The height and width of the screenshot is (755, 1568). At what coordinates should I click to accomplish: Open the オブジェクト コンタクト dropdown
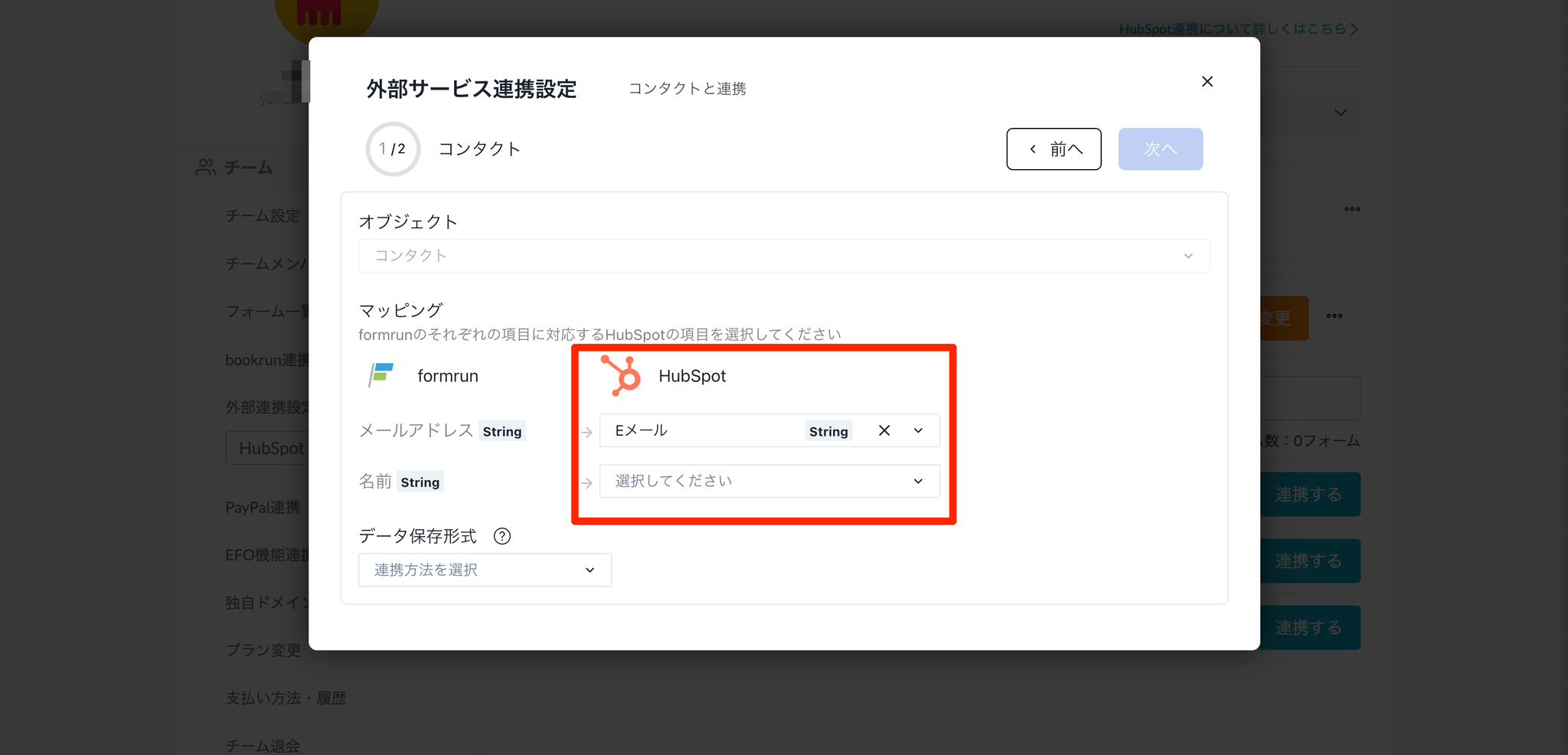[x=784, y=256]
